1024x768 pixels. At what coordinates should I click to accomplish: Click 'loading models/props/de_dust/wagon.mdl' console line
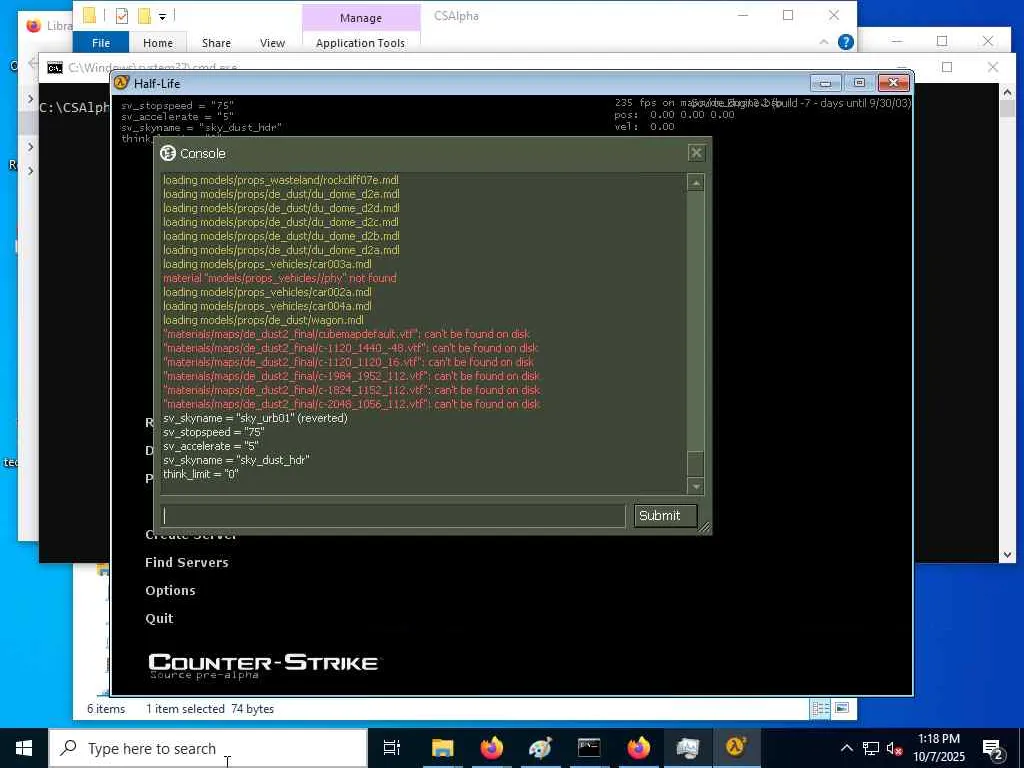tap(263, 320)
